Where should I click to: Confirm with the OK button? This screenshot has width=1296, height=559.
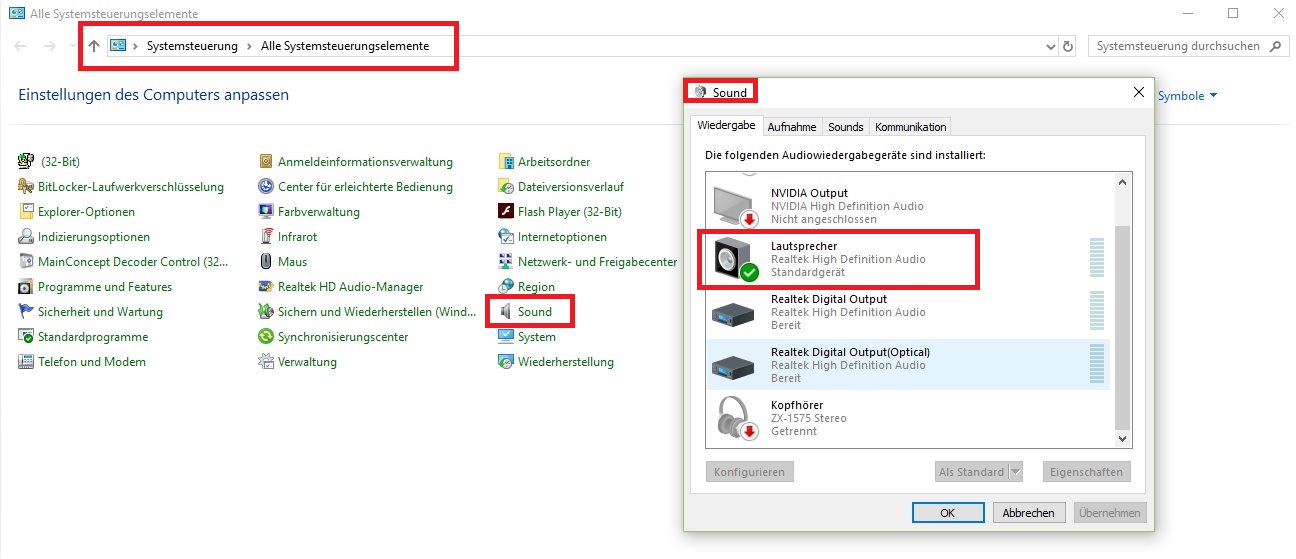point(948,513)
